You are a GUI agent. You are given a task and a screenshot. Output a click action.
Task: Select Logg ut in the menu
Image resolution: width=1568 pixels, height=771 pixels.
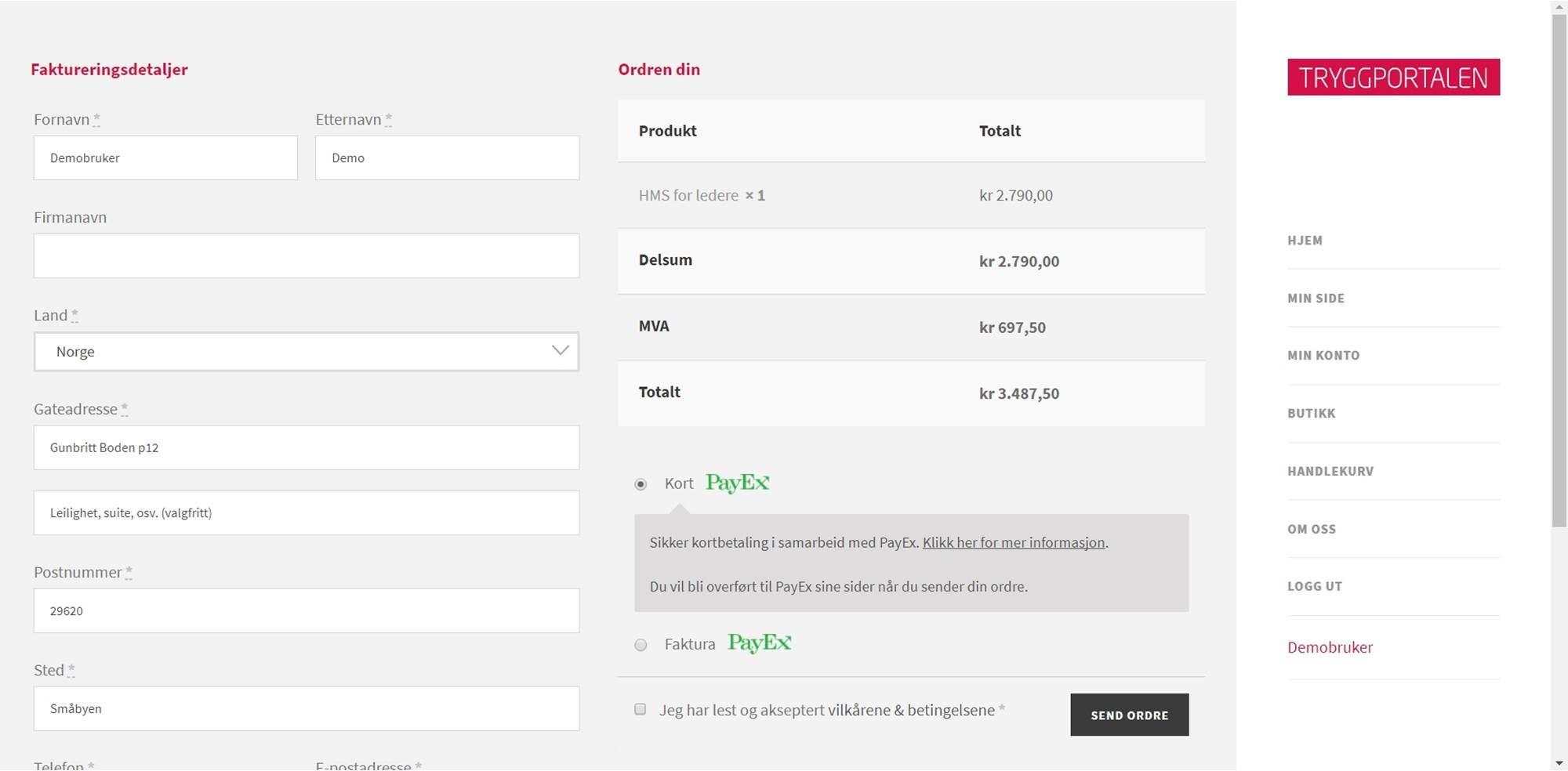click(1314, 586)
